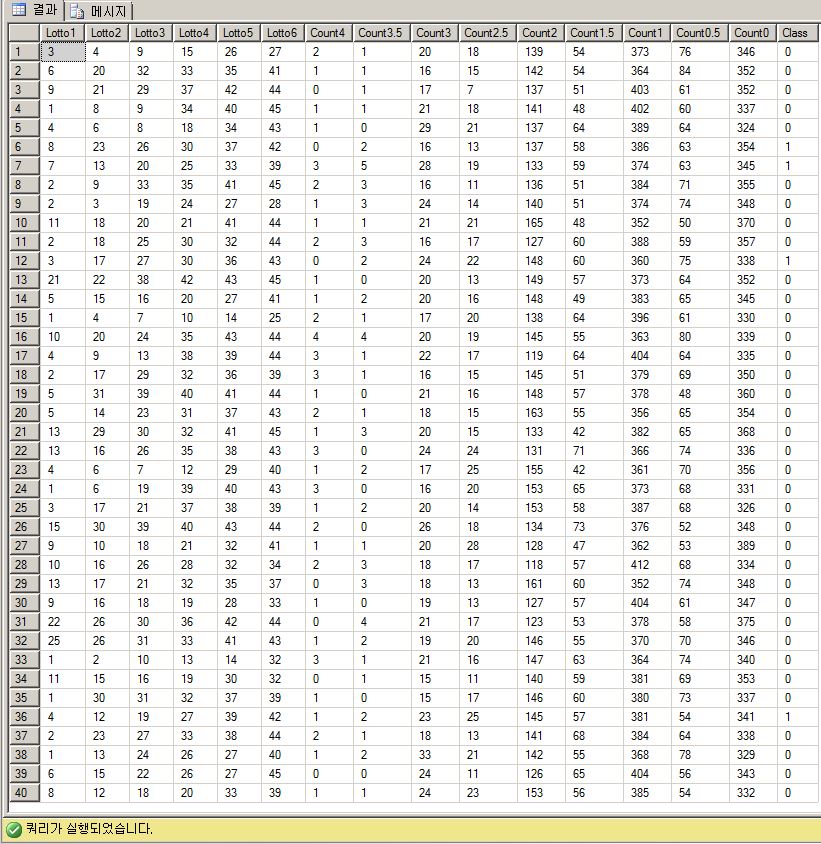The height and width of the screenshot is (844, 821).
Task: Select row header number 36
Action: coord(25,717)
